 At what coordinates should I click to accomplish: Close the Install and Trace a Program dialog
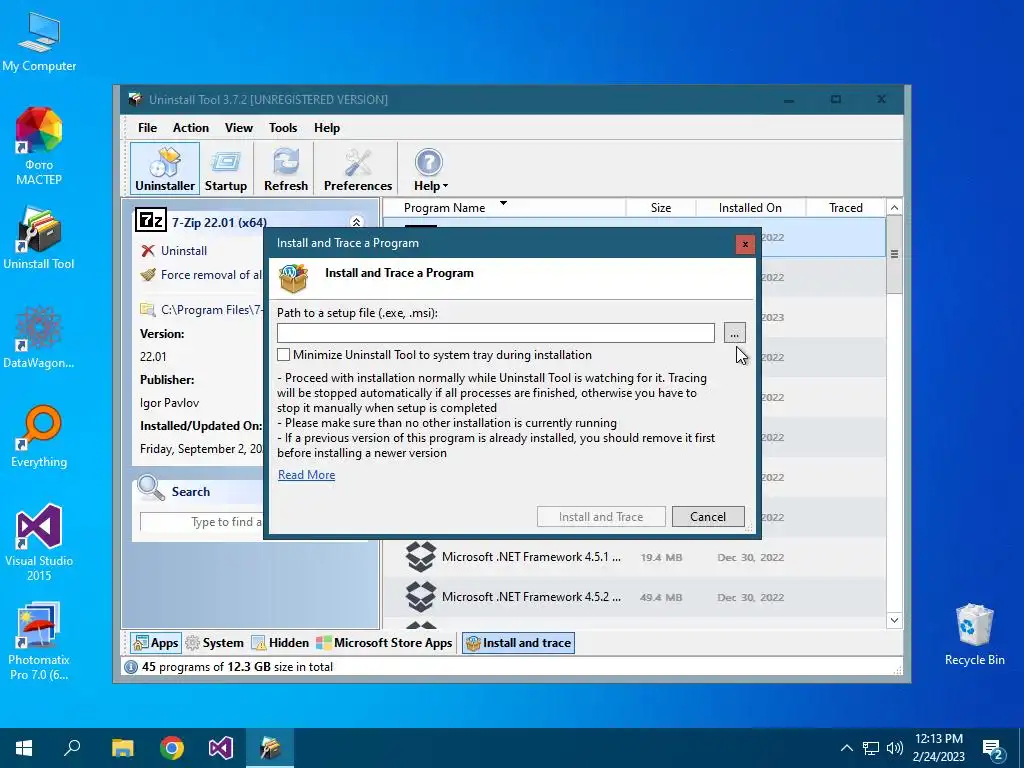[744, 244]
